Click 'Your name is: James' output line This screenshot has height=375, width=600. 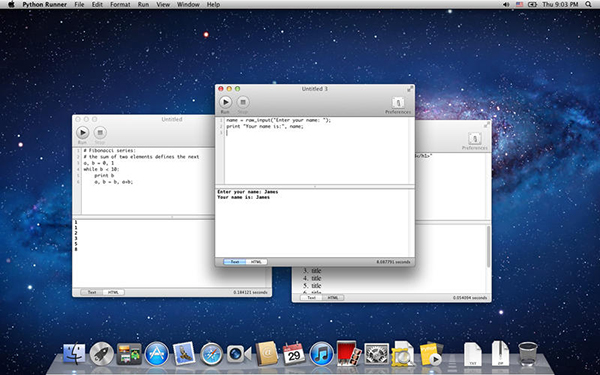click(x=243, y=197)
